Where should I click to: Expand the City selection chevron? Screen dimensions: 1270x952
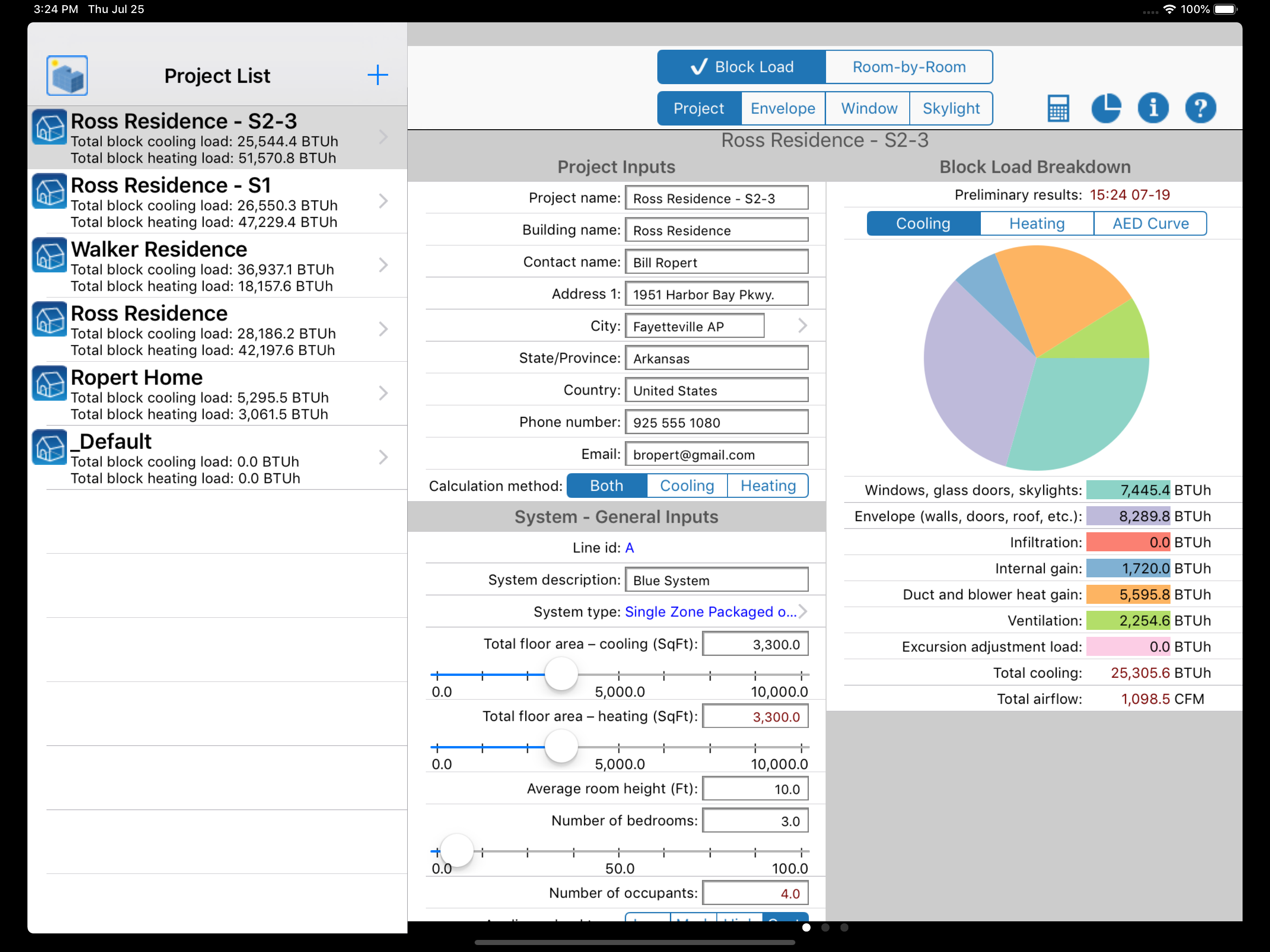click(x=802, y=326)
